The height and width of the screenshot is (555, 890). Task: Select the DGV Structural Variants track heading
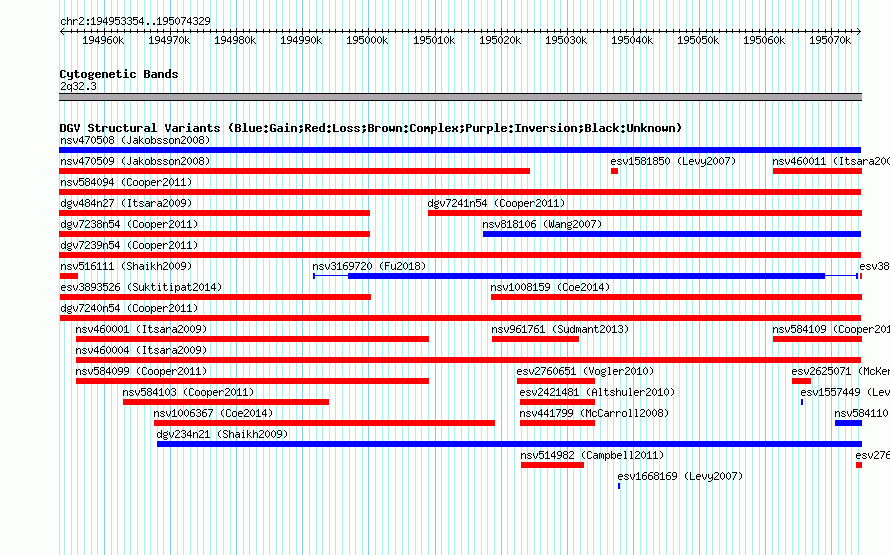point(371,128)
